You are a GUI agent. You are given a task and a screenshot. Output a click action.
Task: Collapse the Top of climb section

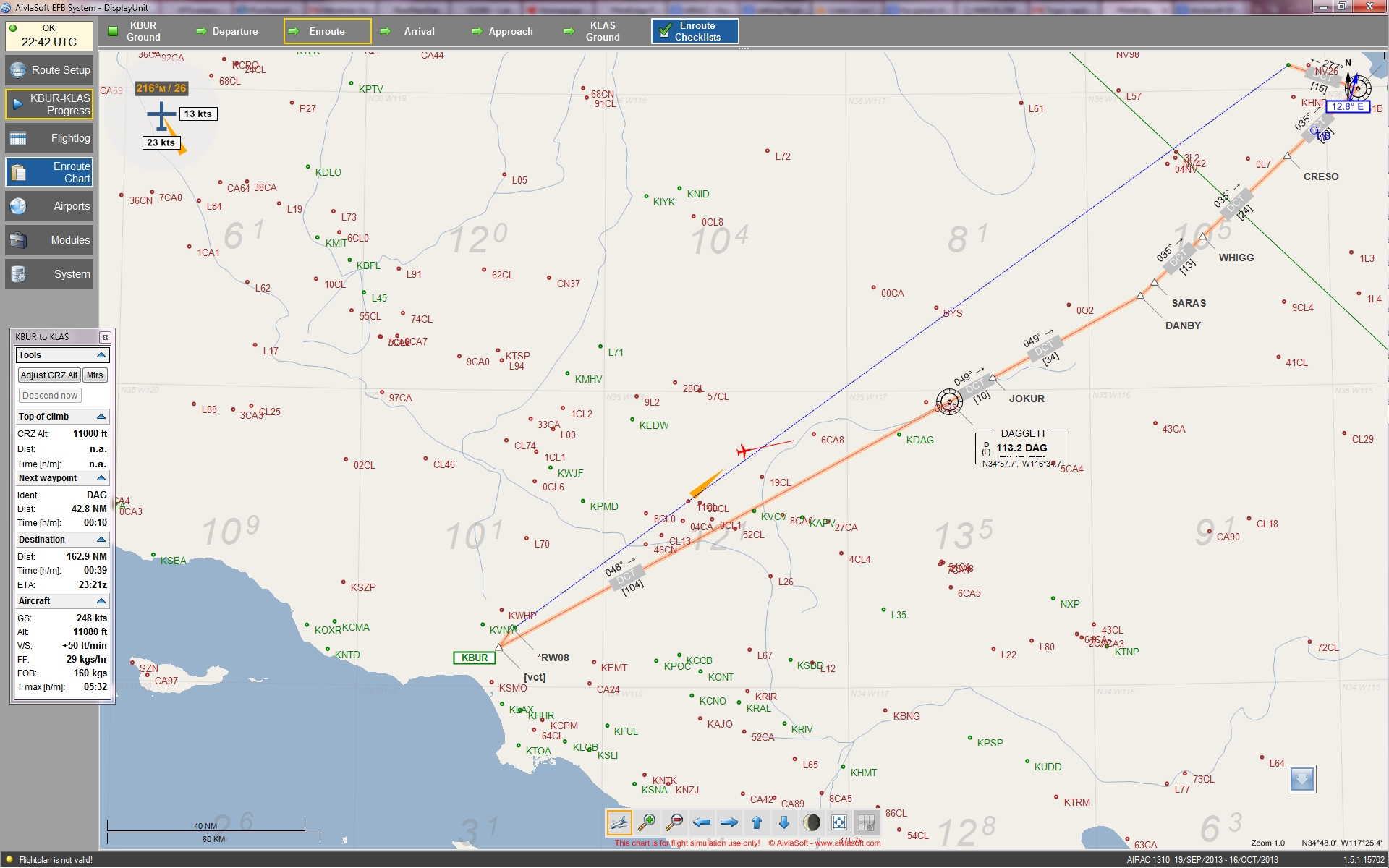(x=101, y=417)
